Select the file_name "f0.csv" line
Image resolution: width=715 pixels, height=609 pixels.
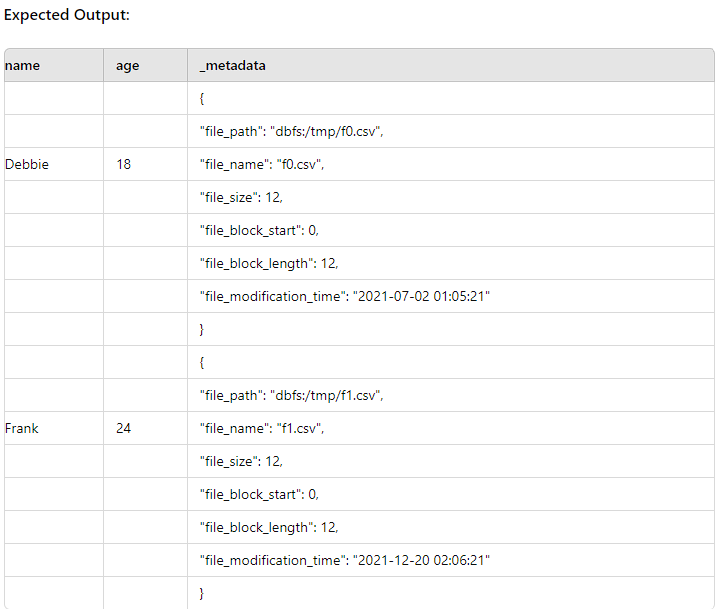[262, 164]
